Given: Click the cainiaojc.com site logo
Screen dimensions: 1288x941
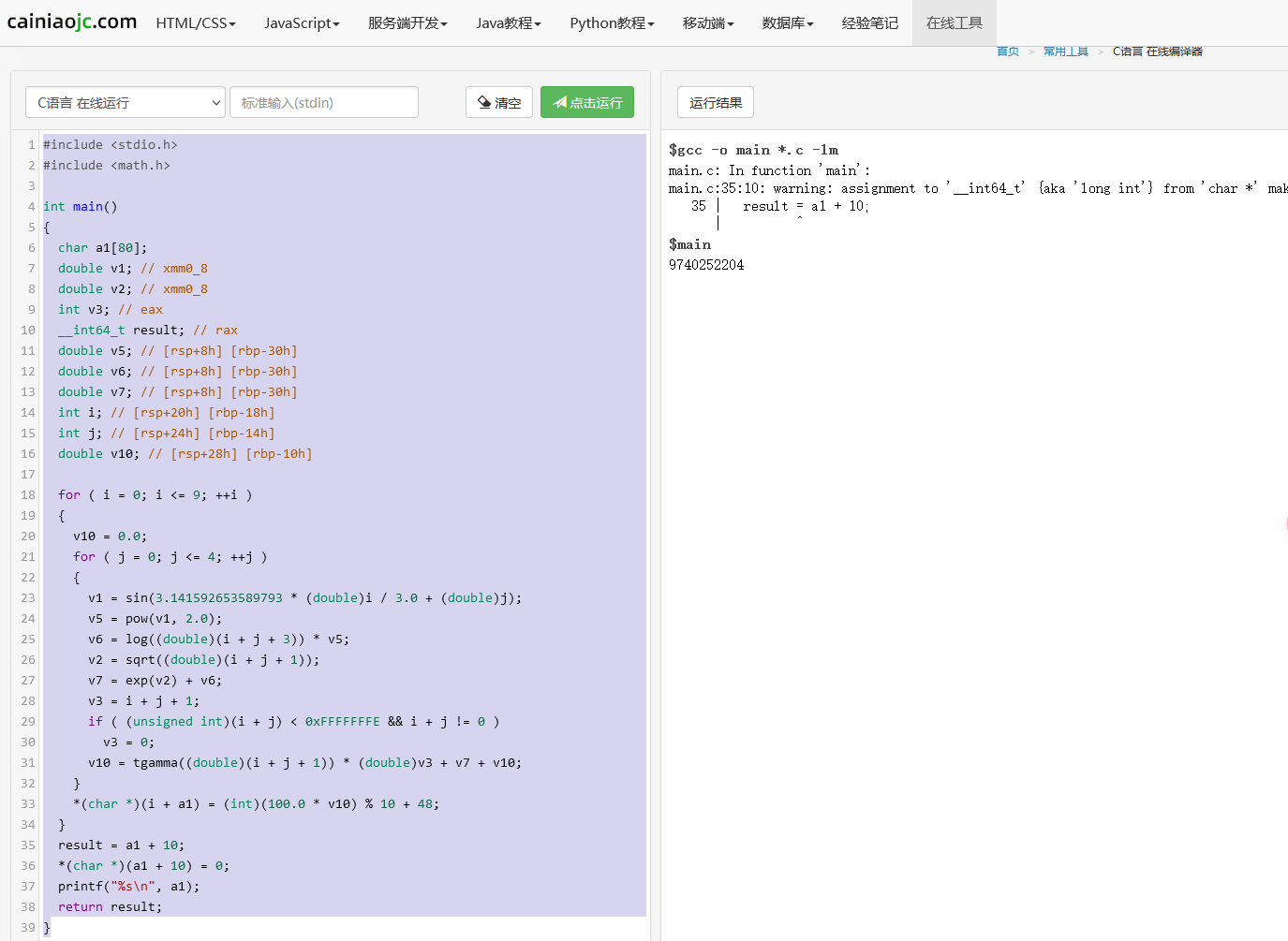Looking at the screenshot, I should click(71, 22).
